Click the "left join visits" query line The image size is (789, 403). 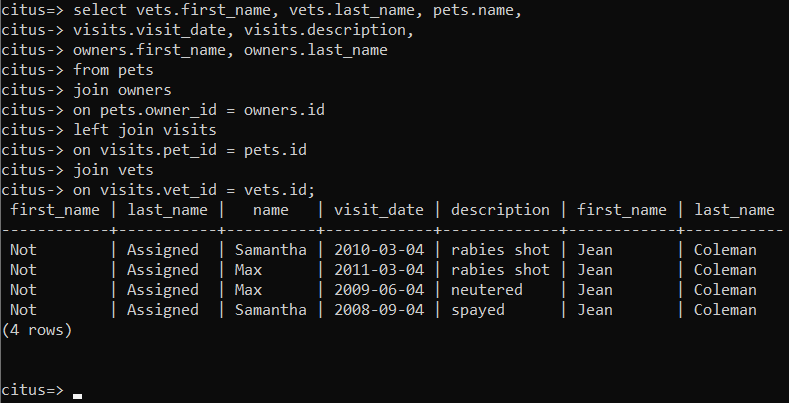pyautogui.click(x=145, y=130)
